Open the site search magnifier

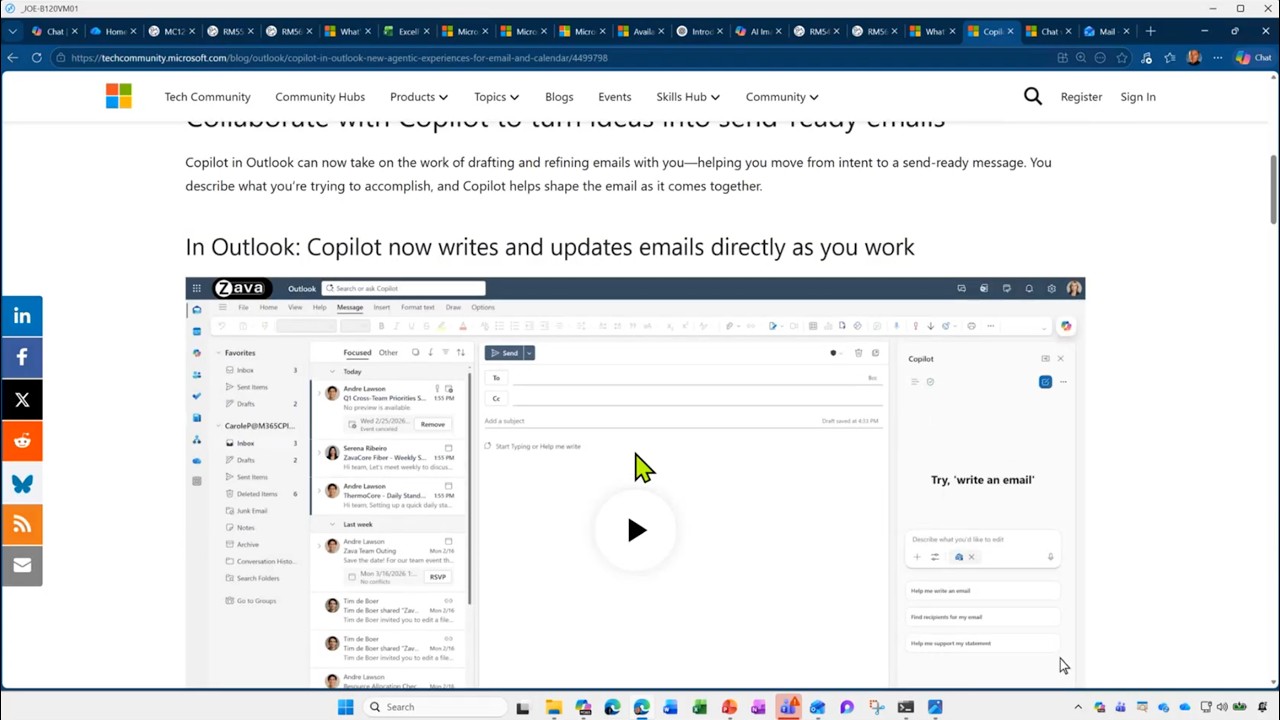coord(1033,96)
